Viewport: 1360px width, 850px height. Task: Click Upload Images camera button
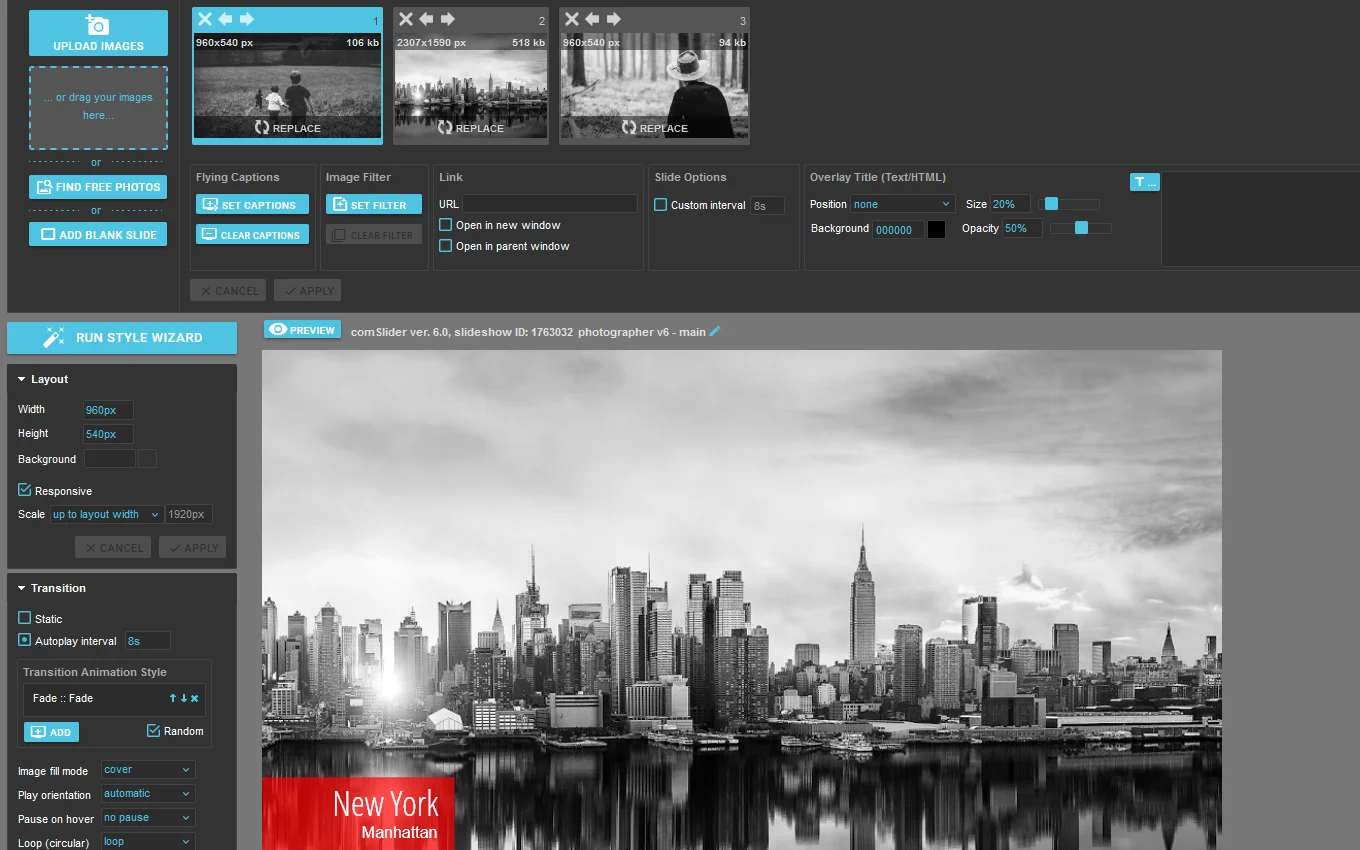(x=98, y=33)
